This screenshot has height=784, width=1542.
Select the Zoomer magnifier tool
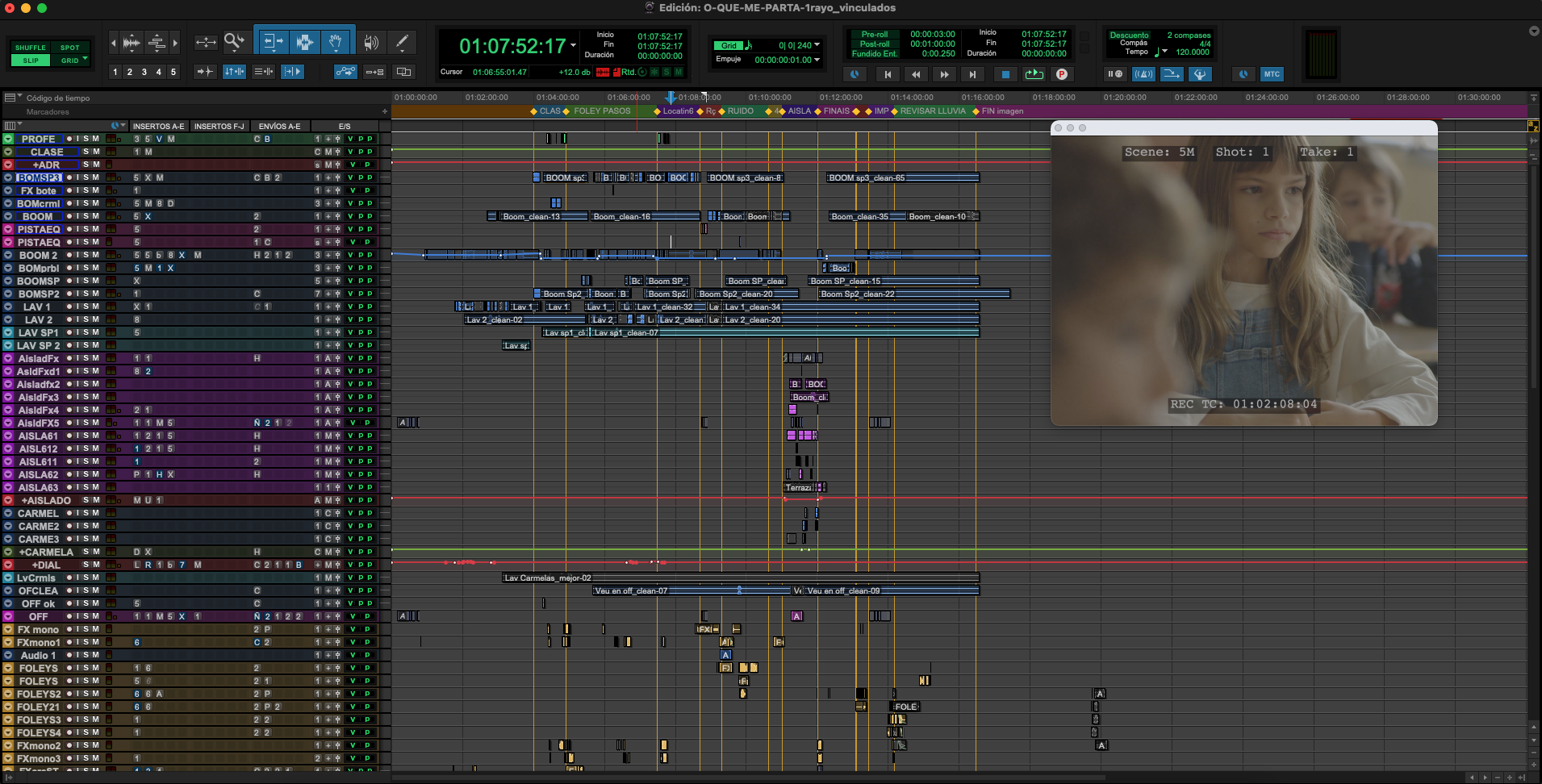pos(234,42)
